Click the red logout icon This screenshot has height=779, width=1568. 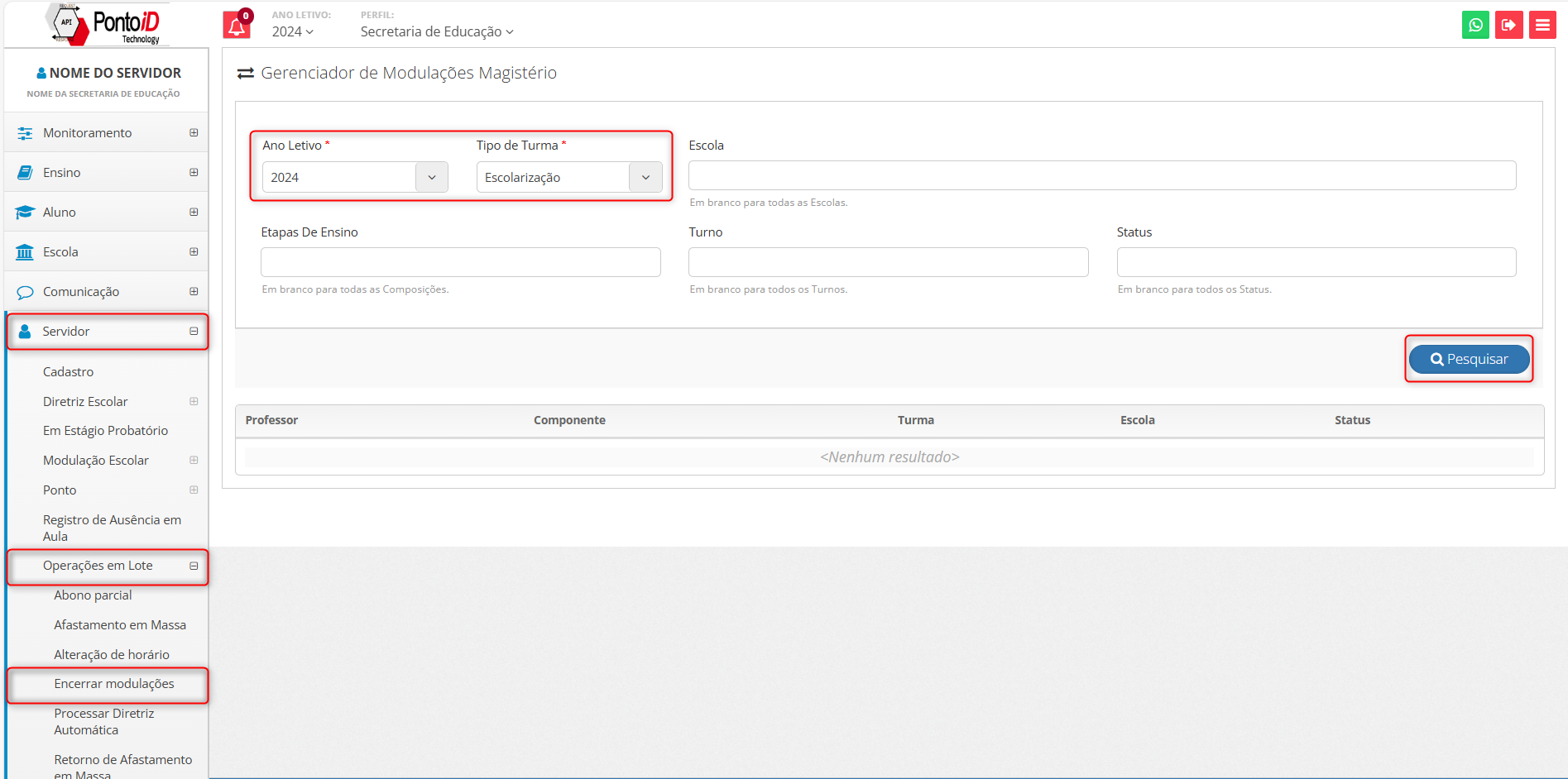[x=1508, y=25]
